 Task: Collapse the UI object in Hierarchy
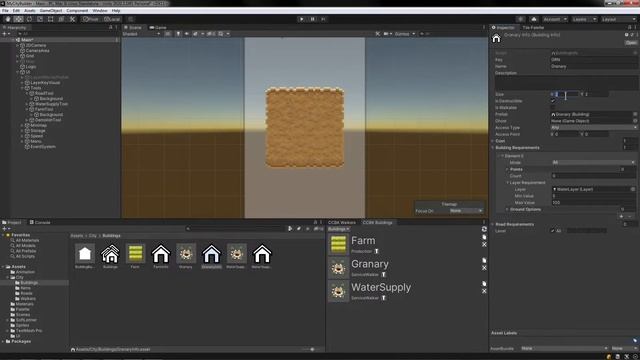[18, 72]
